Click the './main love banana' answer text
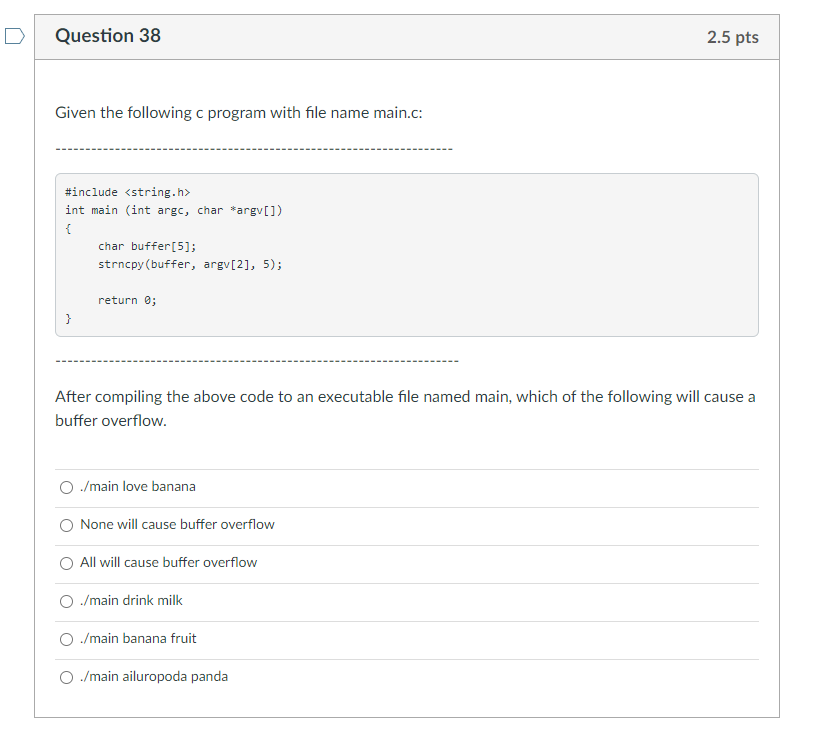Viewport: 825px width, 737px height. click(138, 487)
